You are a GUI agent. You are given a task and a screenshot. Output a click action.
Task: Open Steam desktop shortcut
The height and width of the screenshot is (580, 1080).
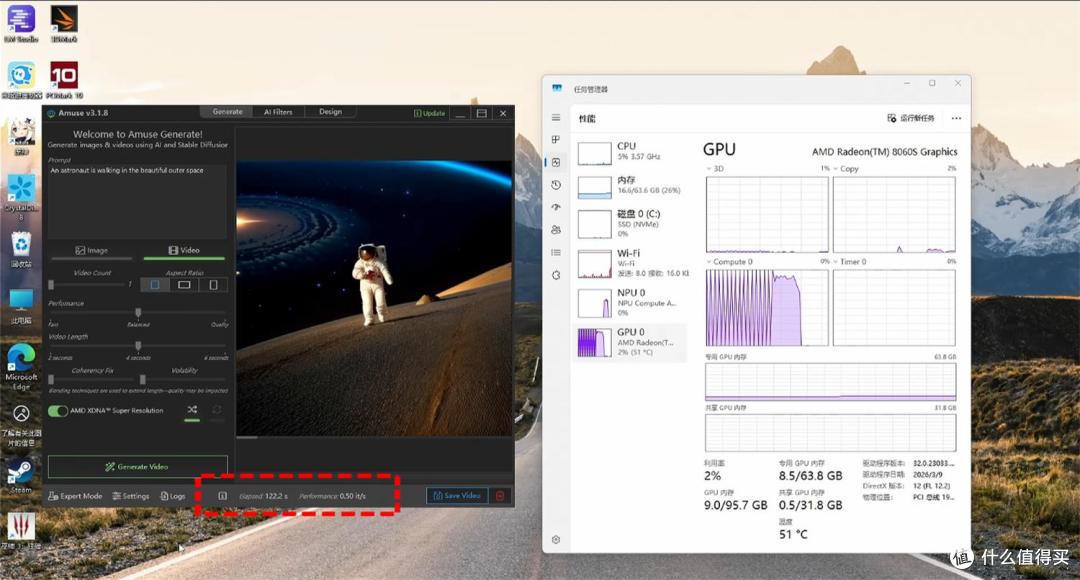[x=21, y=475]
